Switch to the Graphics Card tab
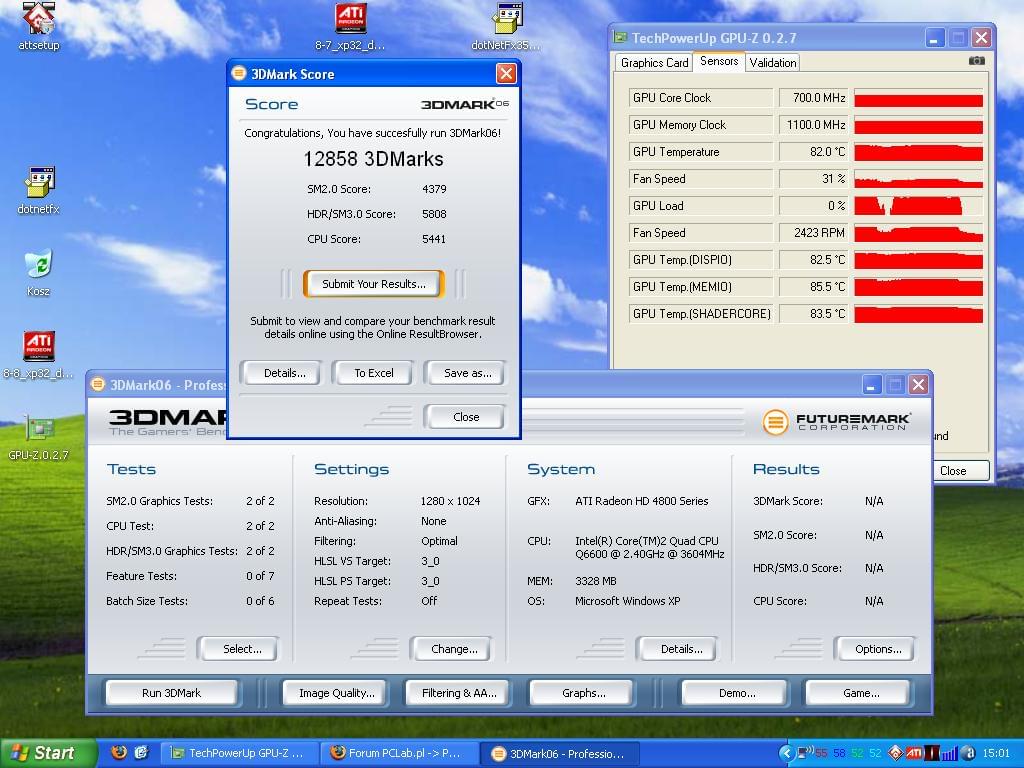The height and width of the screenshot is (768, 1024). tap(654, 62)
